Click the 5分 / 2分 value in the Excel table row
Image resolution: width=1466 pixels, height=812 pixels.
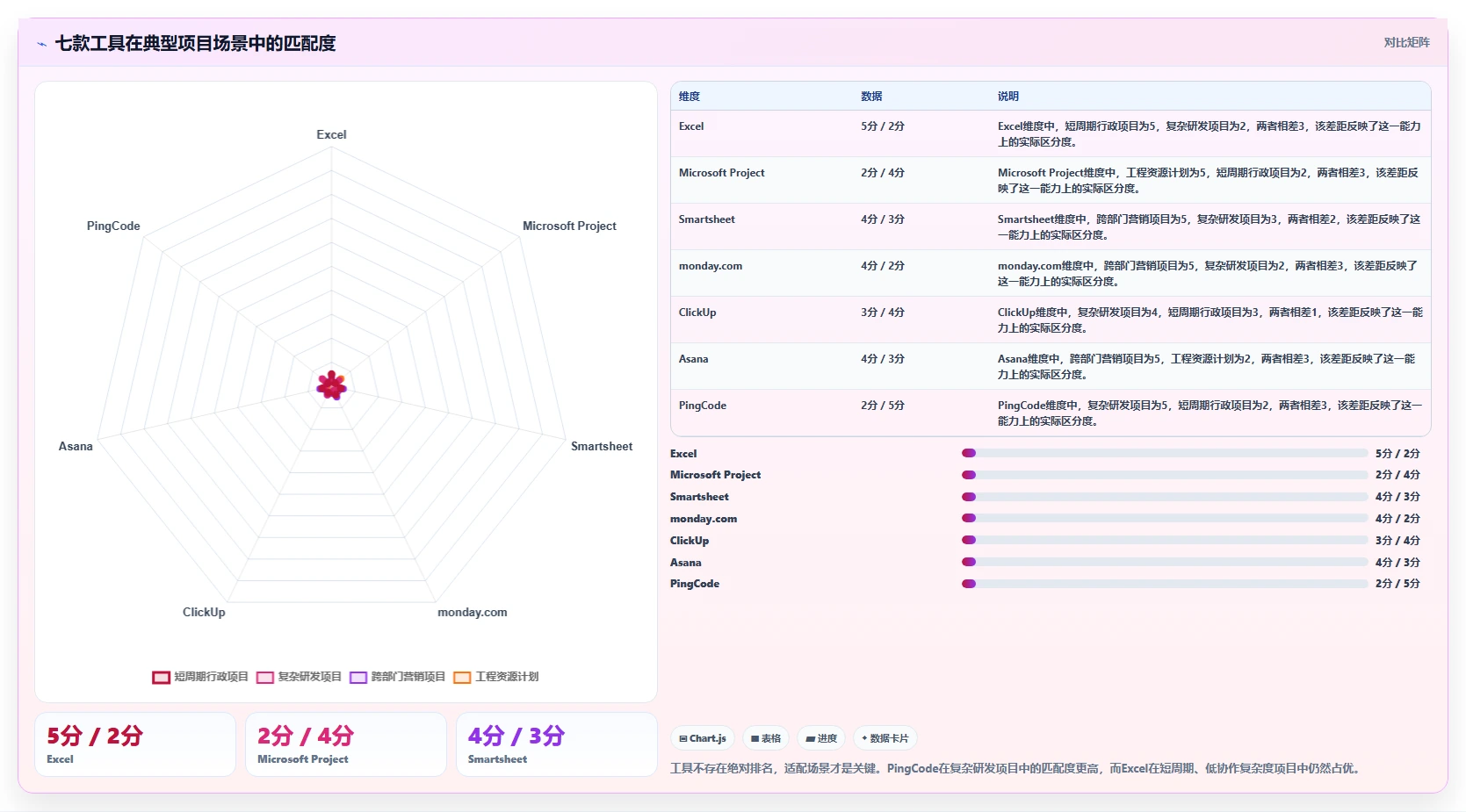tap(883, 126)
